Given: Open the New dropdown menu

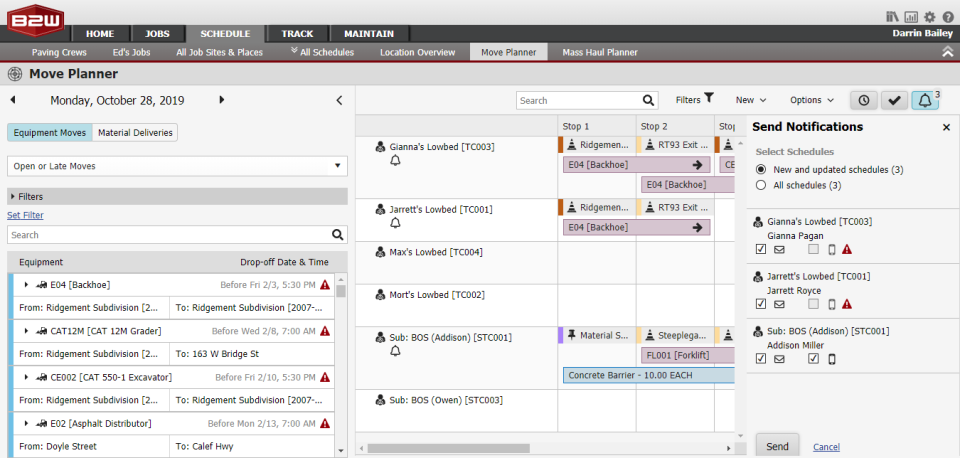Looking at the screenshot, I should point(751,100).
